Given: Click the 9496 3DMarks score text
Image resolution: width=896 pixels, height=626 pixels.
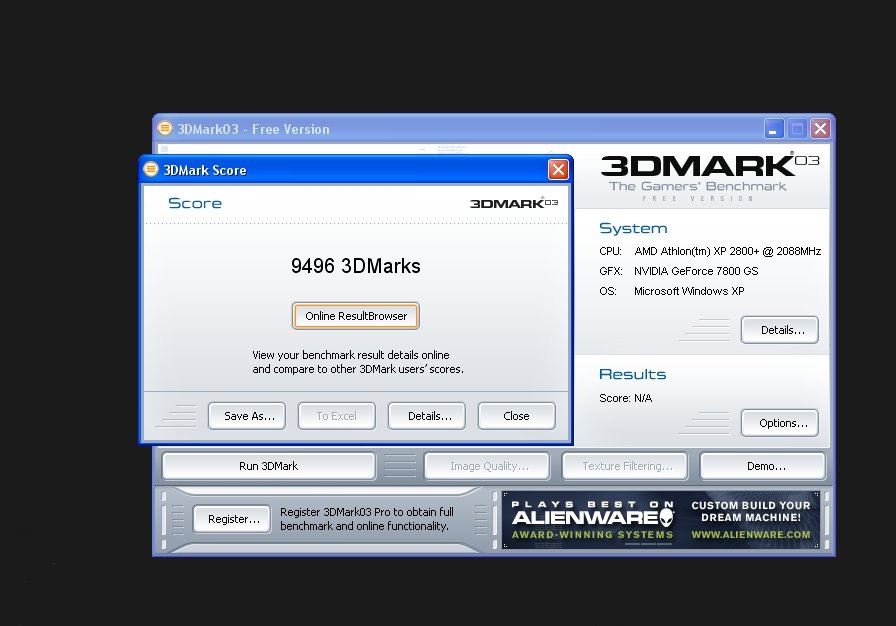Looking at the screenshot, I should click(355, 266).
